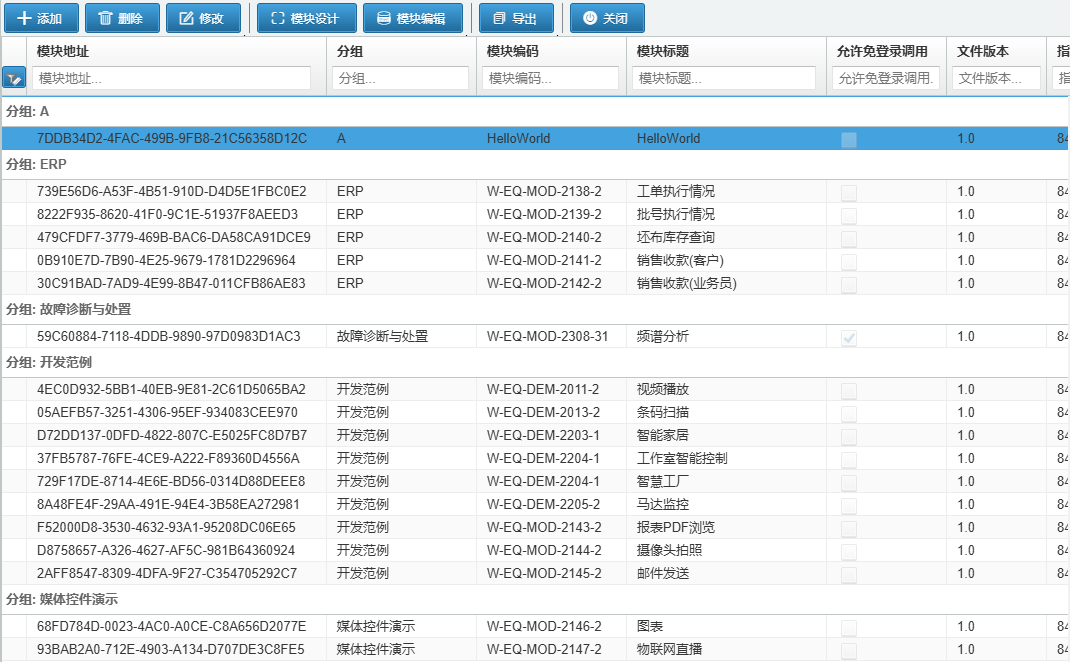The height and width of the screenshot is (662, 1070).
Task: Click the 模块标题 column header
Action: point(663,51)
